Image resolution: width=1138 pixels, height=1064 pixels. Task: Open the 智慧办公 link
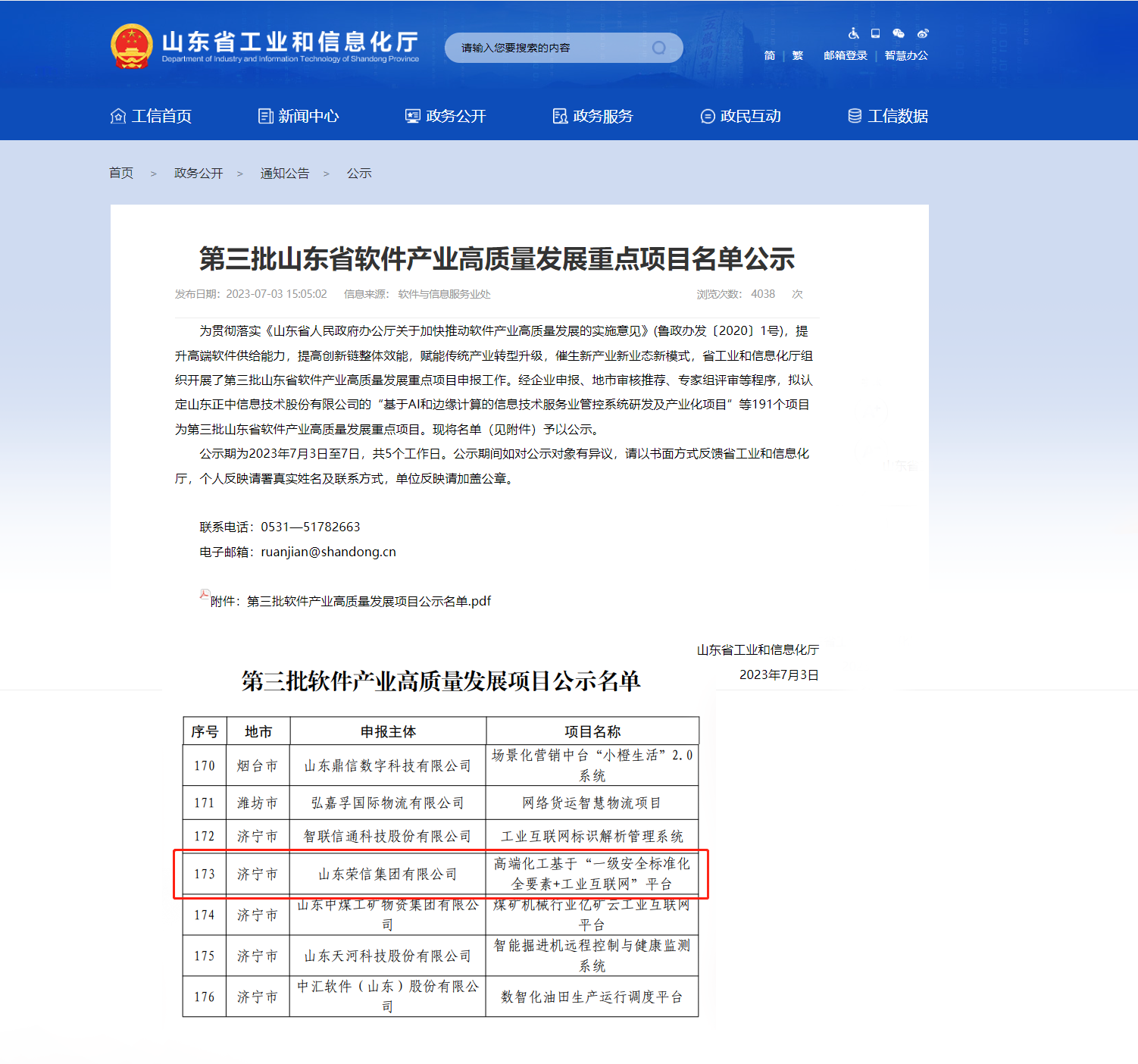[x=905, y=55]
